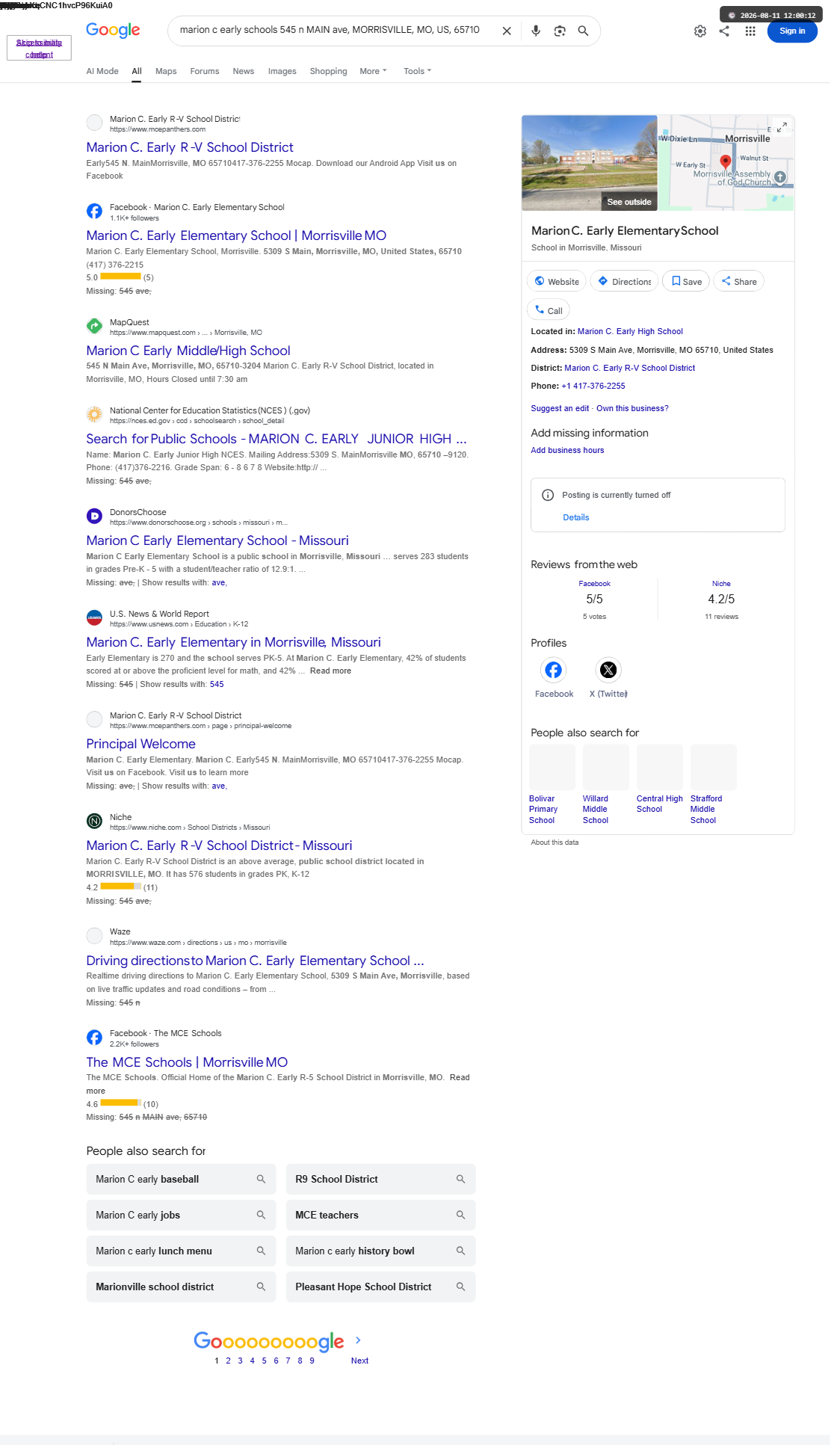
Task: Clear the search box with X icon
Action: (x=507, y=31)
